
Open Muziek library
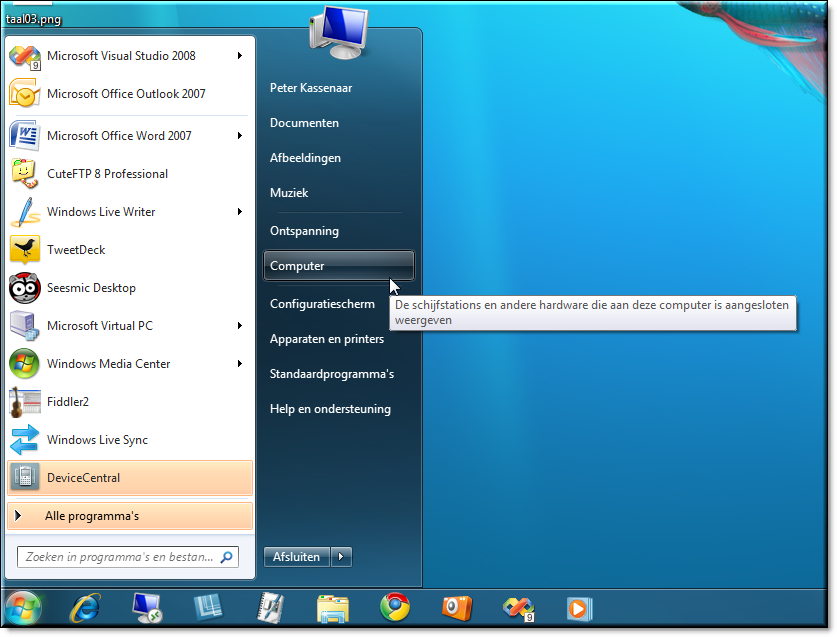[x=289, y=193]
